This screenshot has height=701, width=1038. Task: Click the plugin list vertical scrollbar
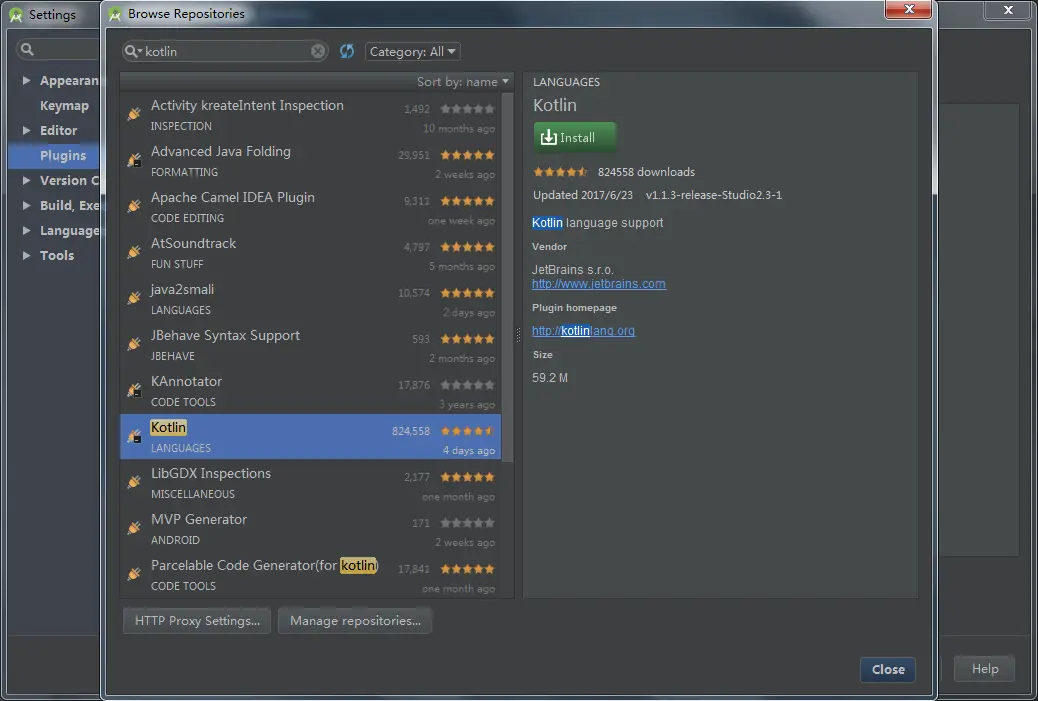tap(508, 276)
